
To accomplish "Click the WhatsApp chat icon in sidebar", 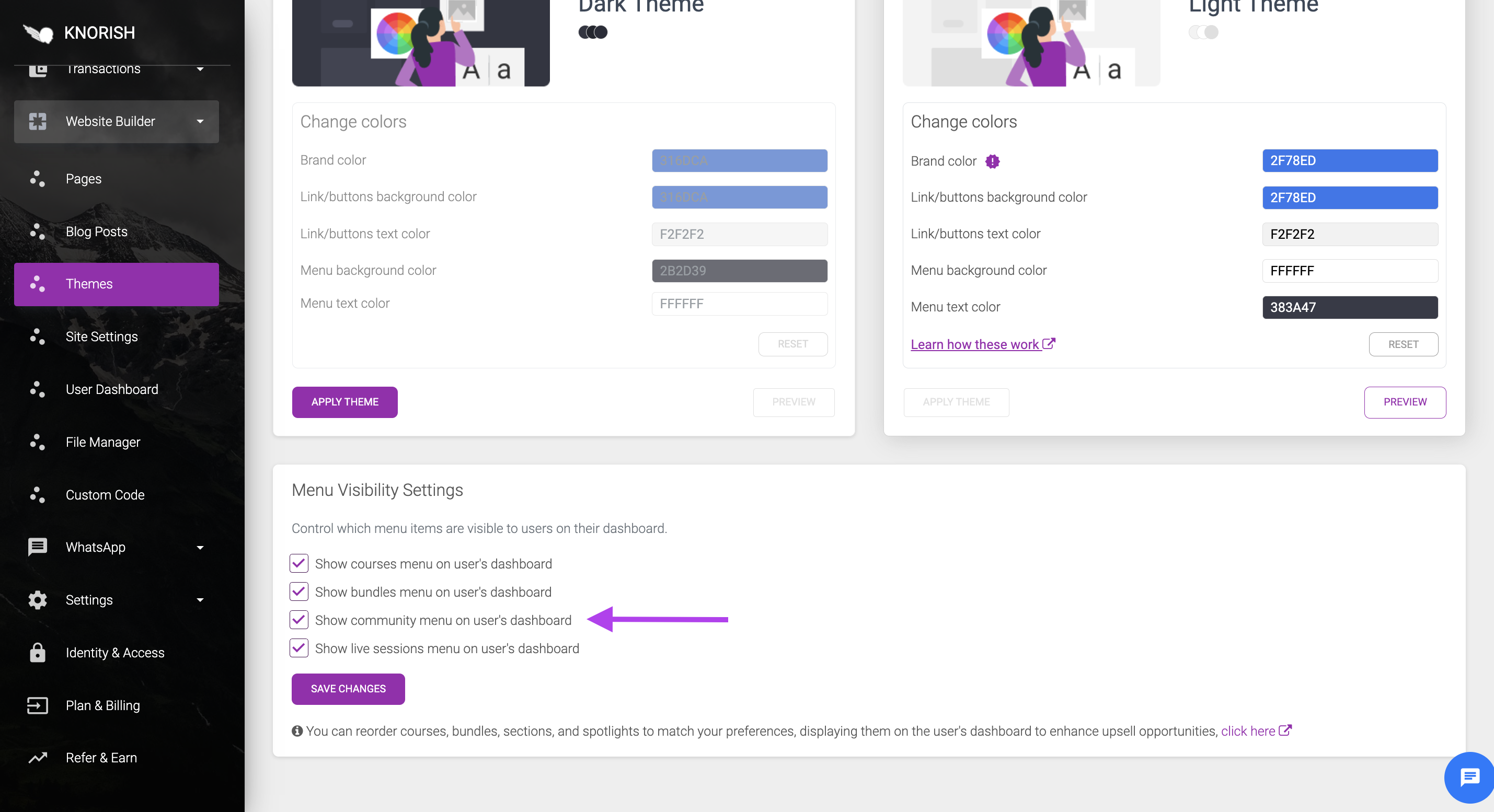I will [x=38, y=547].
